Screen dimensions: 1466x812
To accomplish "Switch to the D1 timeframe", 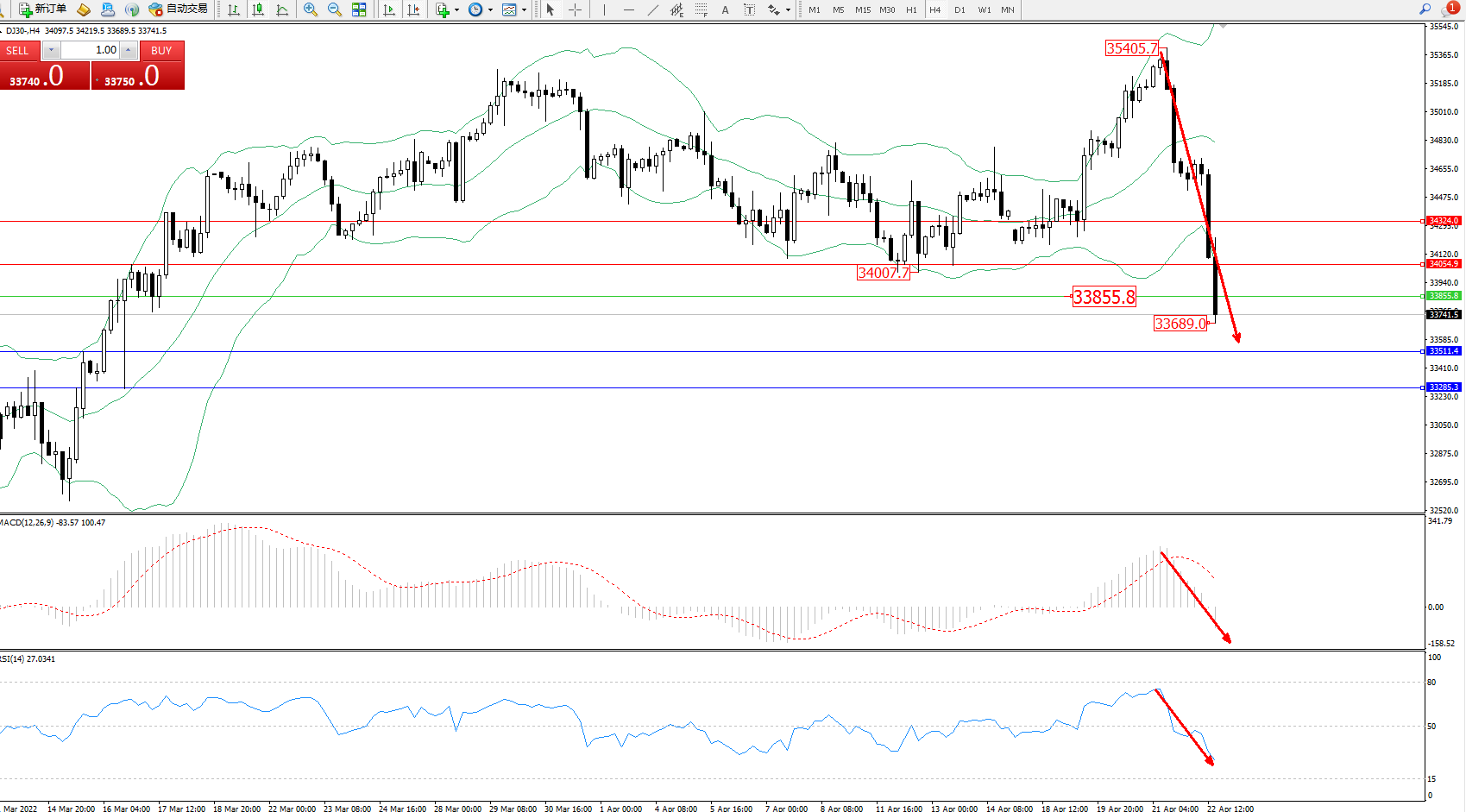I will (960, 9).
